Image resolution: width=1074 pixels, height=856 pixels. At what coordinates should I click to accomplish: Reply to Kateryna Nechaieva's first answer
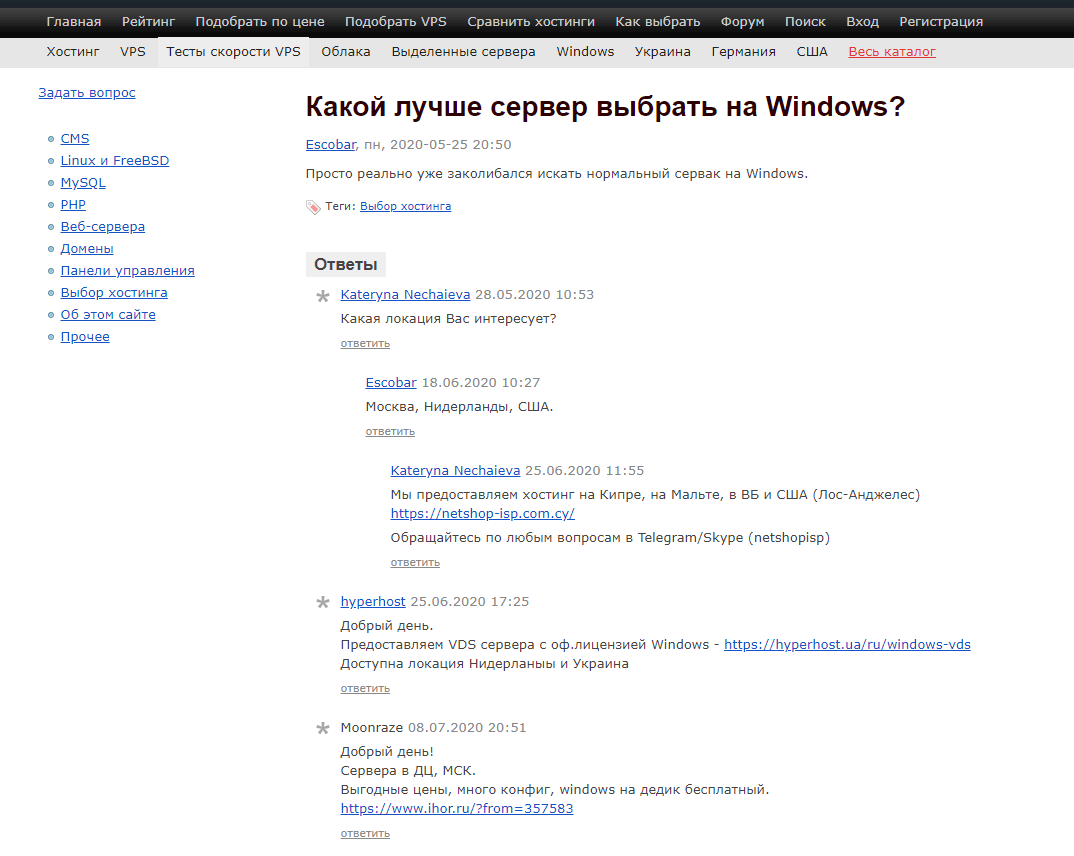(365, 343)
